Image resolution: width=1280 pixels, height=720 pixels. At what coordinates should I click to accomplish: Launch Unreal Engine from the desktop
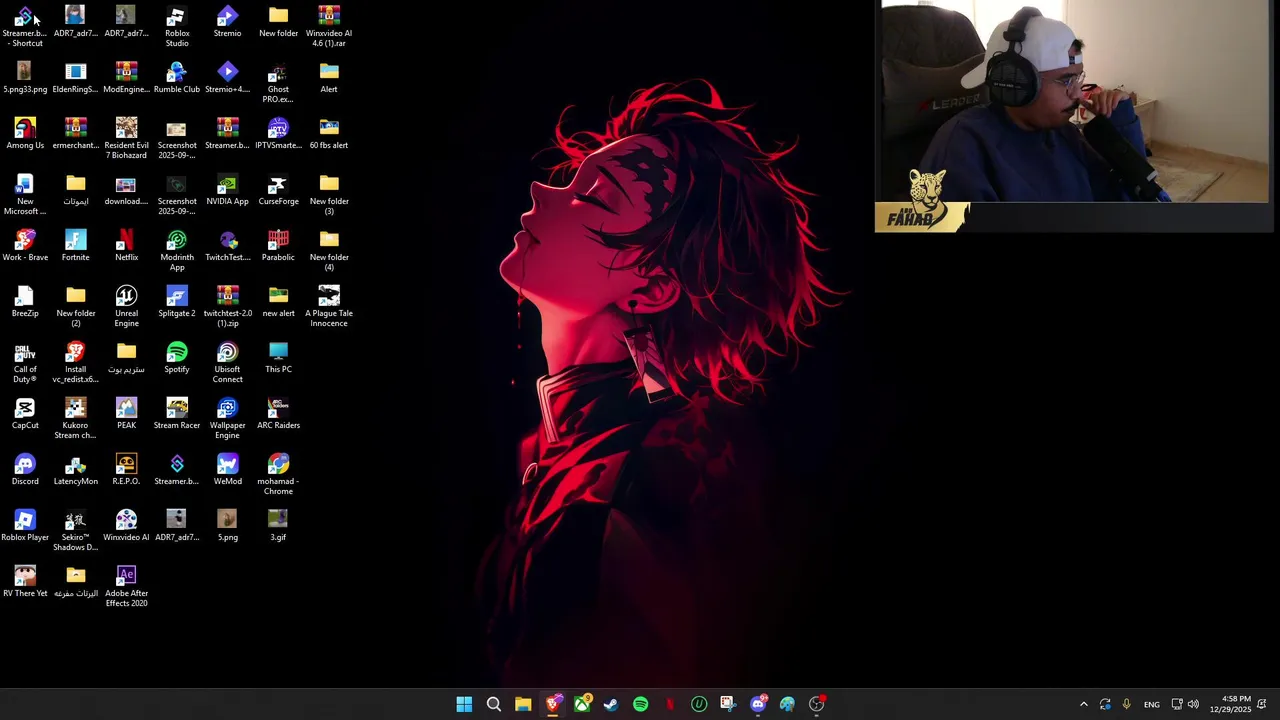[126, 306]
